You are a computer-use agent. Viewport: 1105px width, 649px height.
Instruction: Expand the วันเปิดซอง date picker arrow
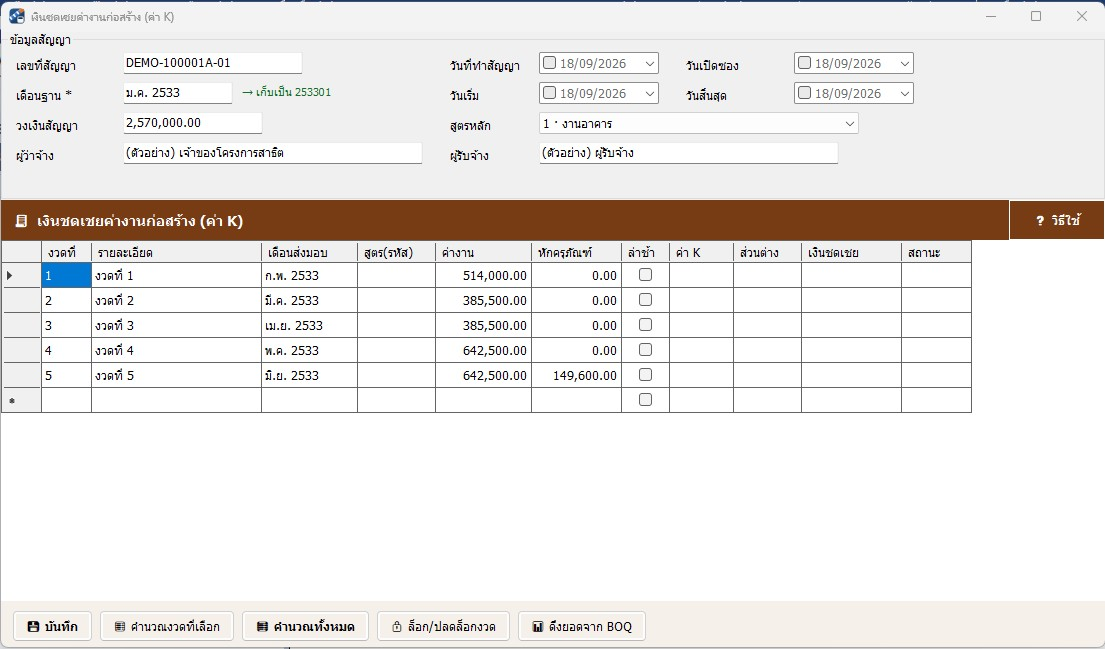pos(904,63)
